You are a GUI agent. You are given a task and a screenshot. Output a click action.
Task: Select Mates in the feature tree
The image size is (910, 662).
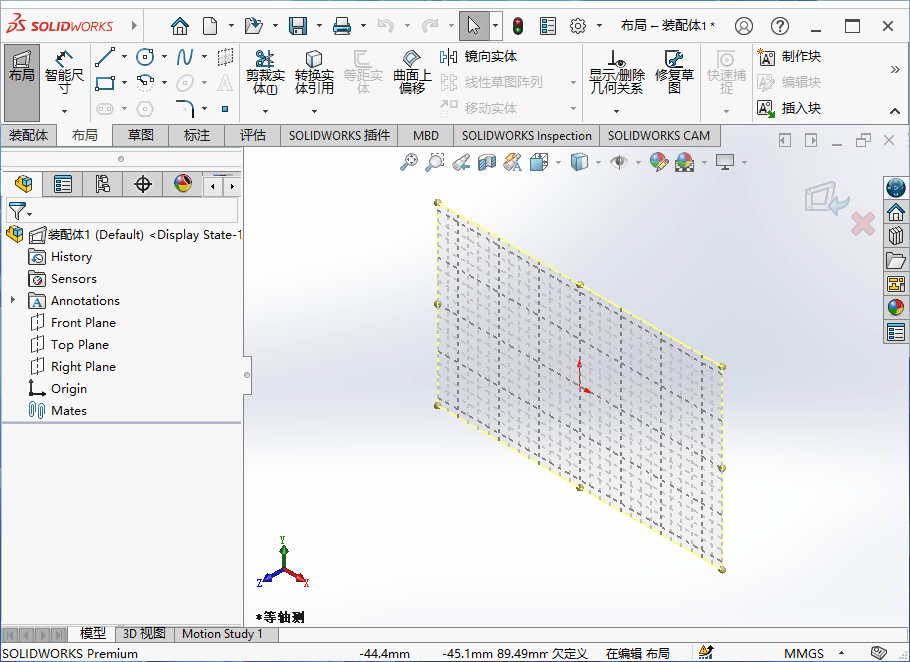pyautogui.click(x=68, y=410)
